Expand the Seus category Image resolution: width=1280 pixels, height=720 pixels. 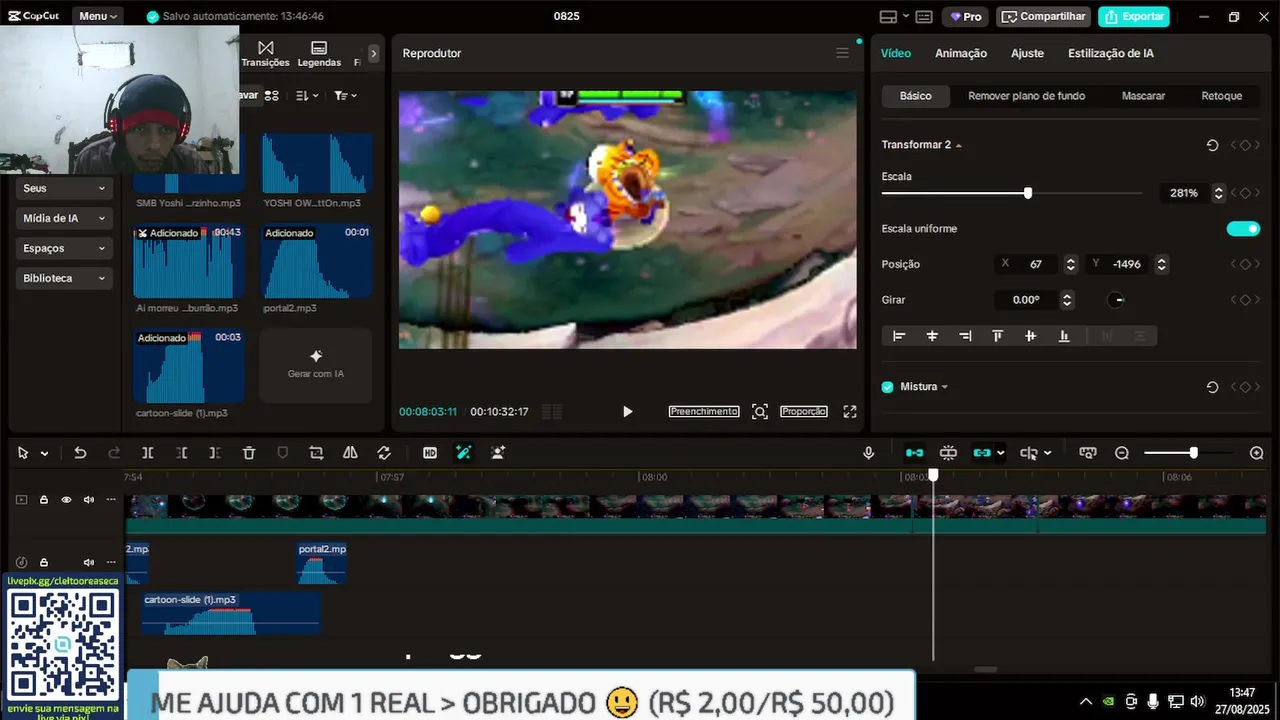tap(65, 188)
